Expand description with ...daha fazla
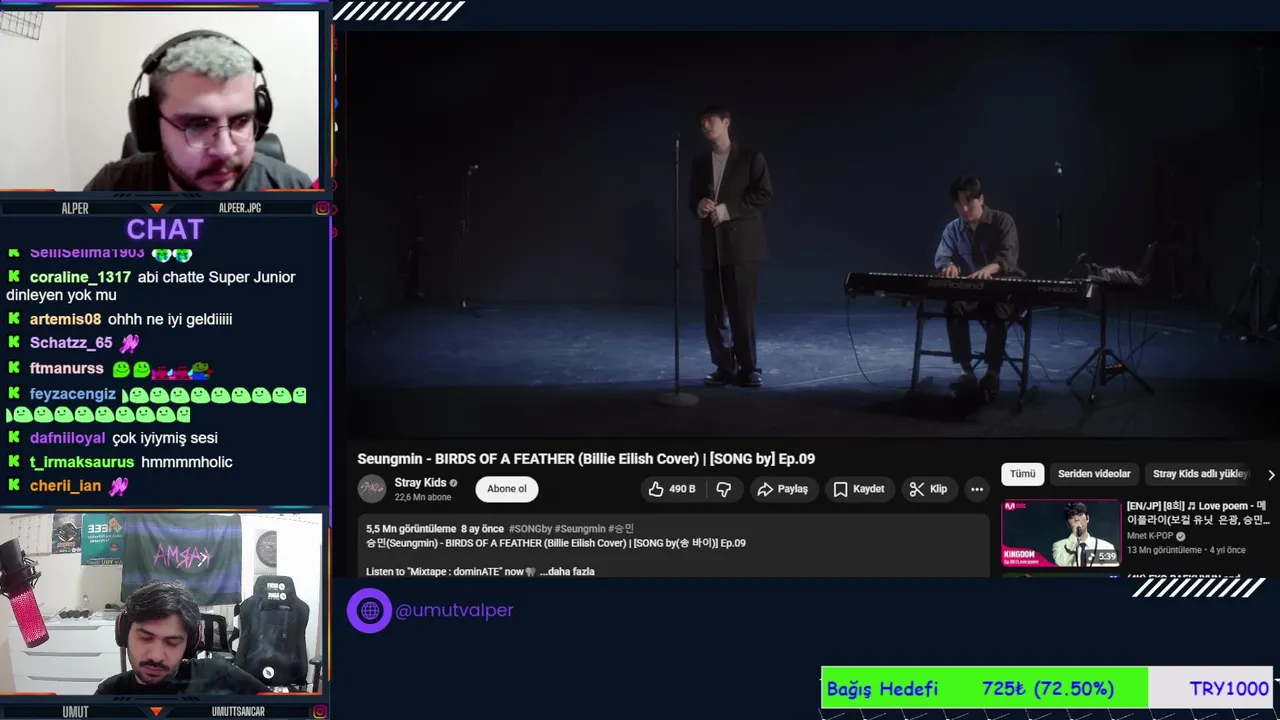 567,572
